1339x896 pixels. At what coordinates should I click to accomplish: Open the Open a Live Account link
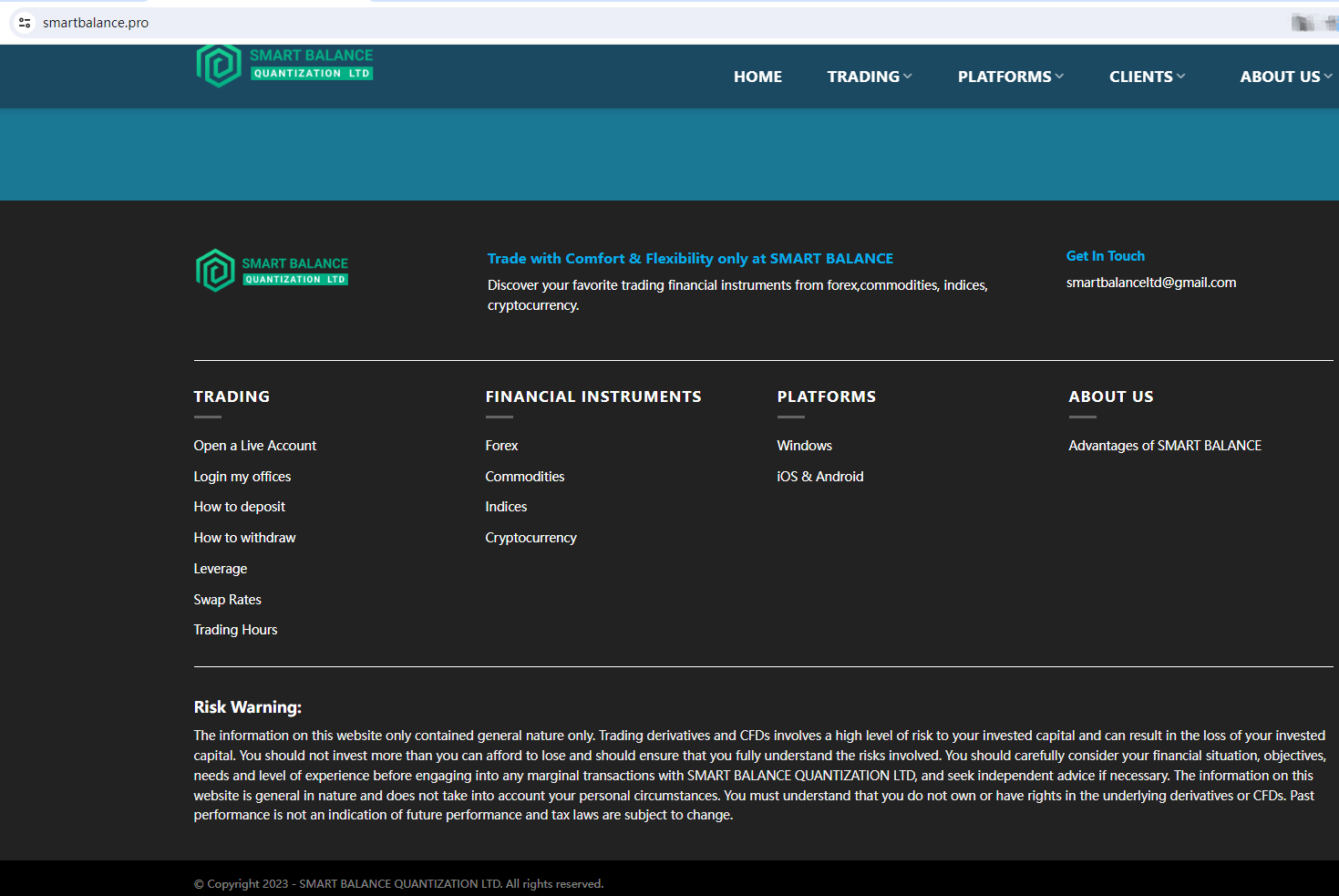coord(255,446)
